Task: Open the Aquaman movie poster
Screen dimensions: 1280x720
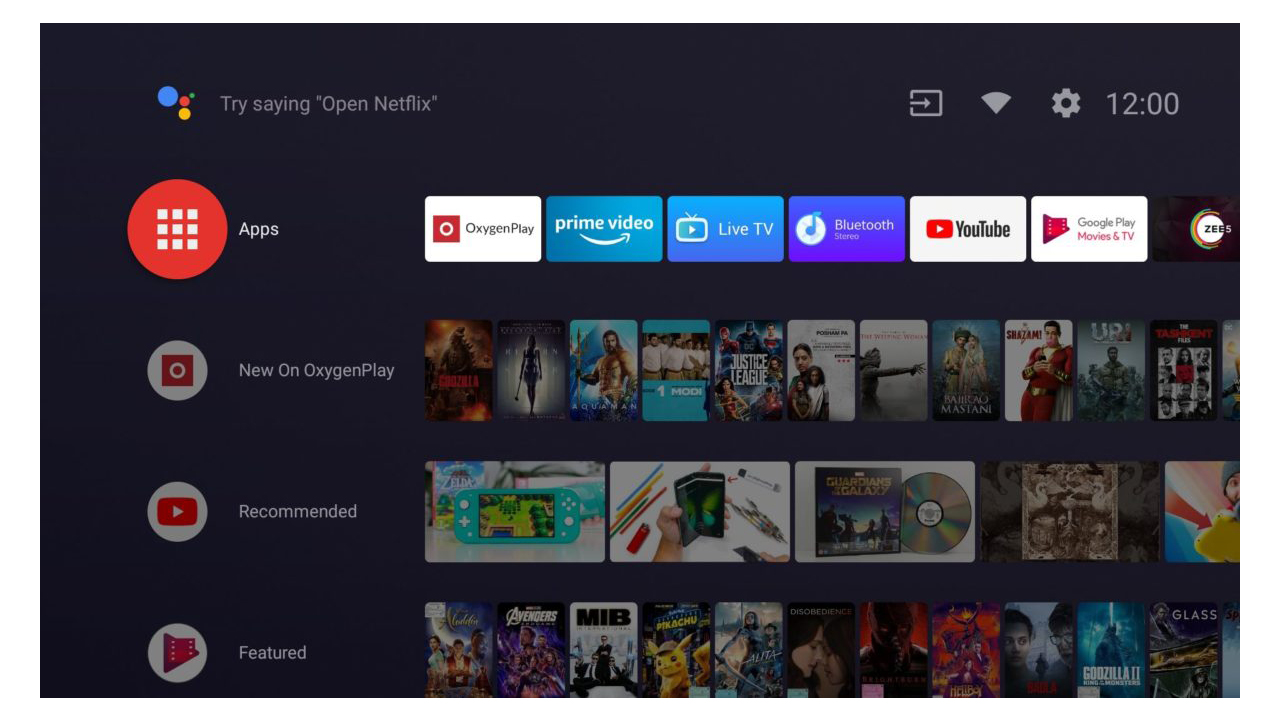Action: (x=603, y=370)
